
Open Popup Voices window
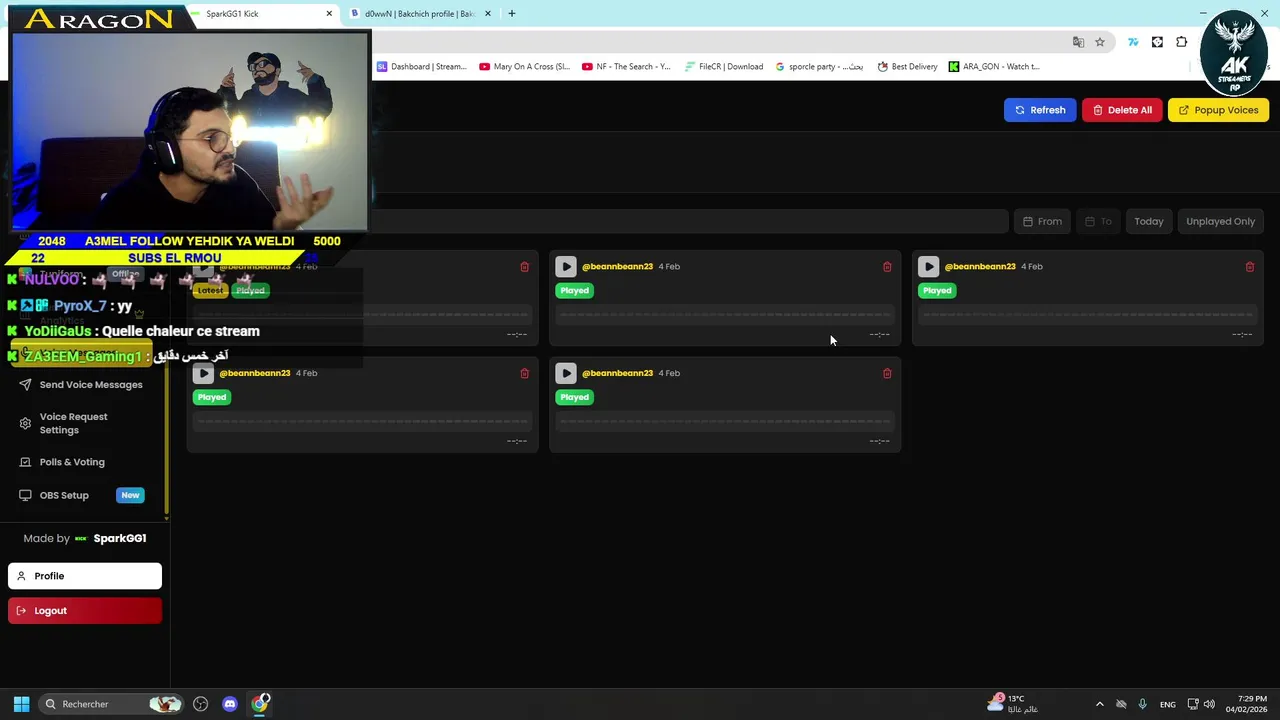1218,110
